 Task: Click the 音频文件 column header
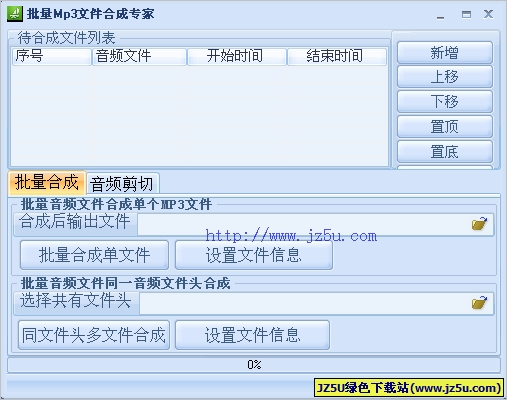[139, 56]
